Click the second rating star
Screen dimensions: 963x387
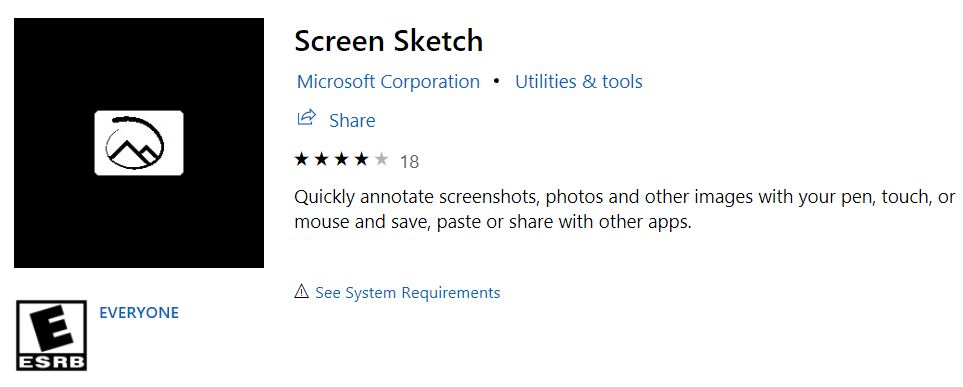321,160
